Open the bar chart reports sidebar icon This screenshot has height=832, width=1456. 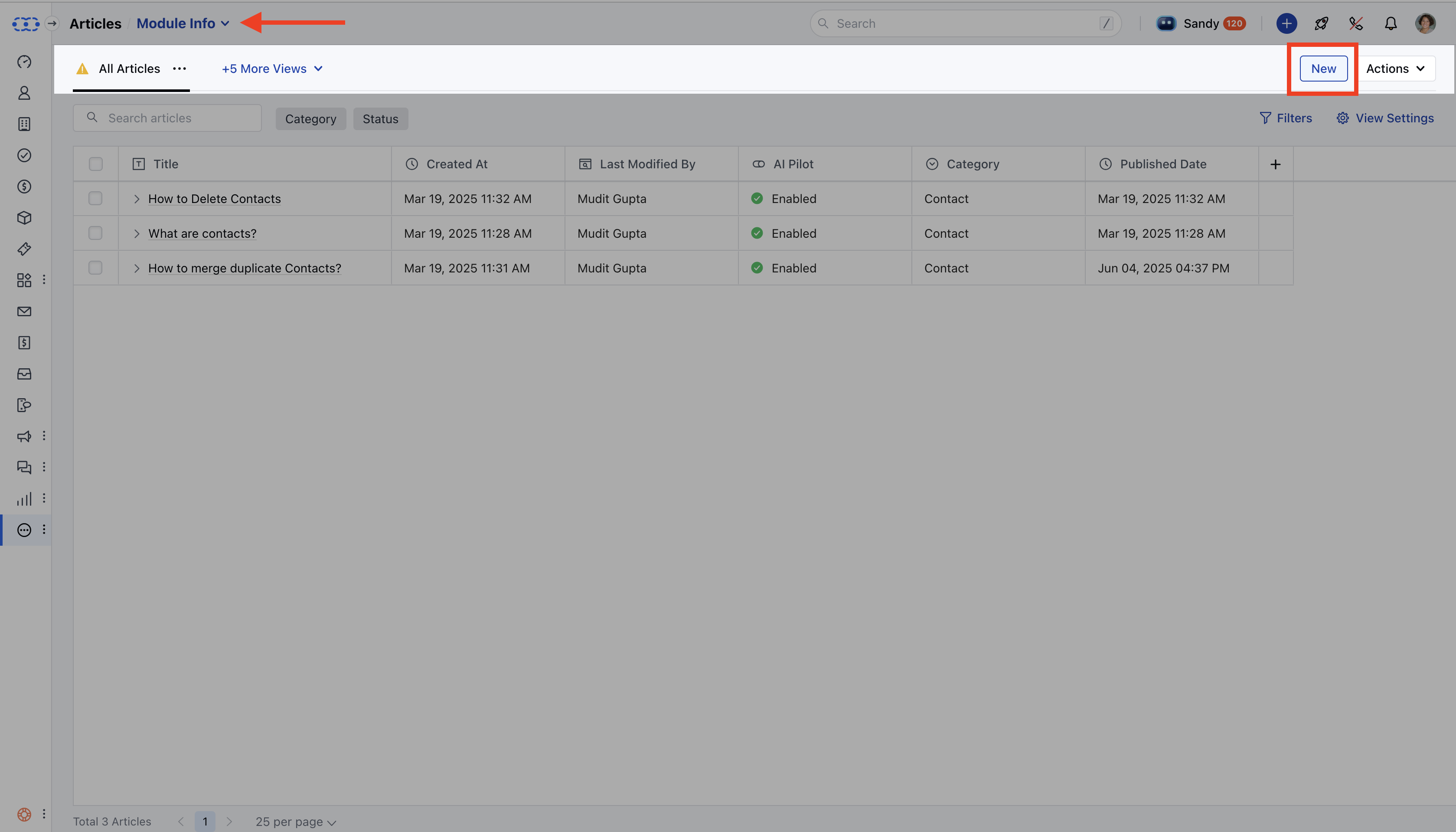[x=24, y=499]
